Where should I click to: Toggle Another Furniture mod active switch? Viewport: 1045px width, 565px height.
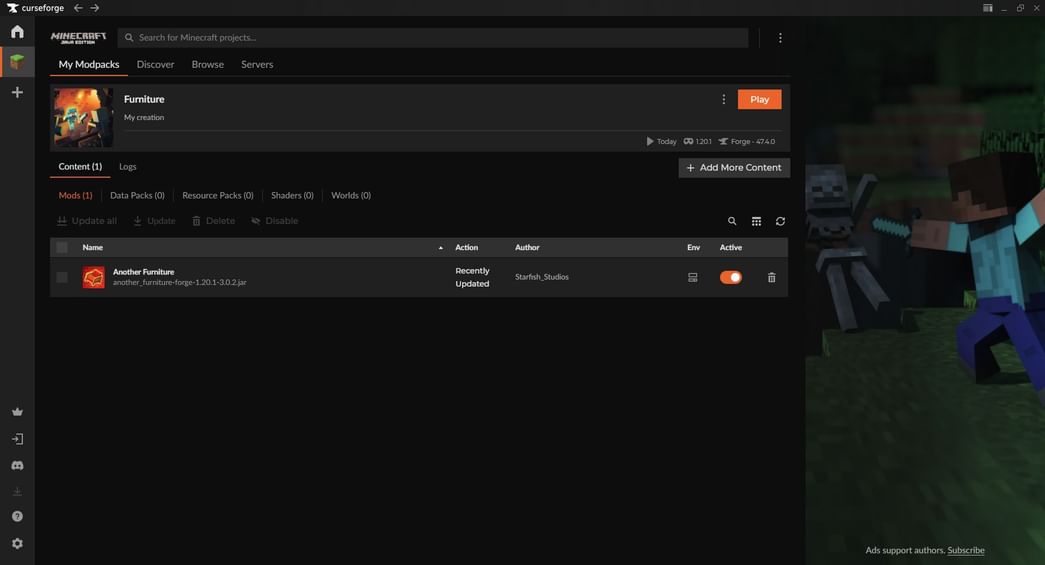click(731, 277)
